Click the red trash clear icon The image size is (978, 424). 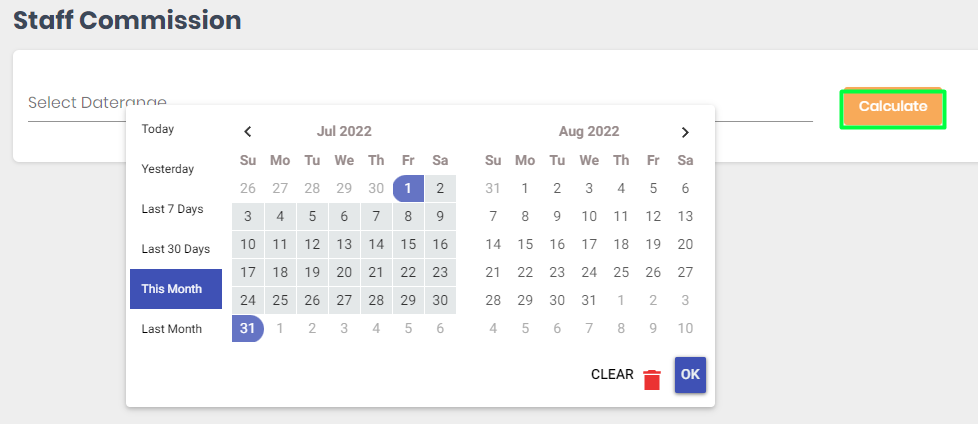[x=652, y=379]
